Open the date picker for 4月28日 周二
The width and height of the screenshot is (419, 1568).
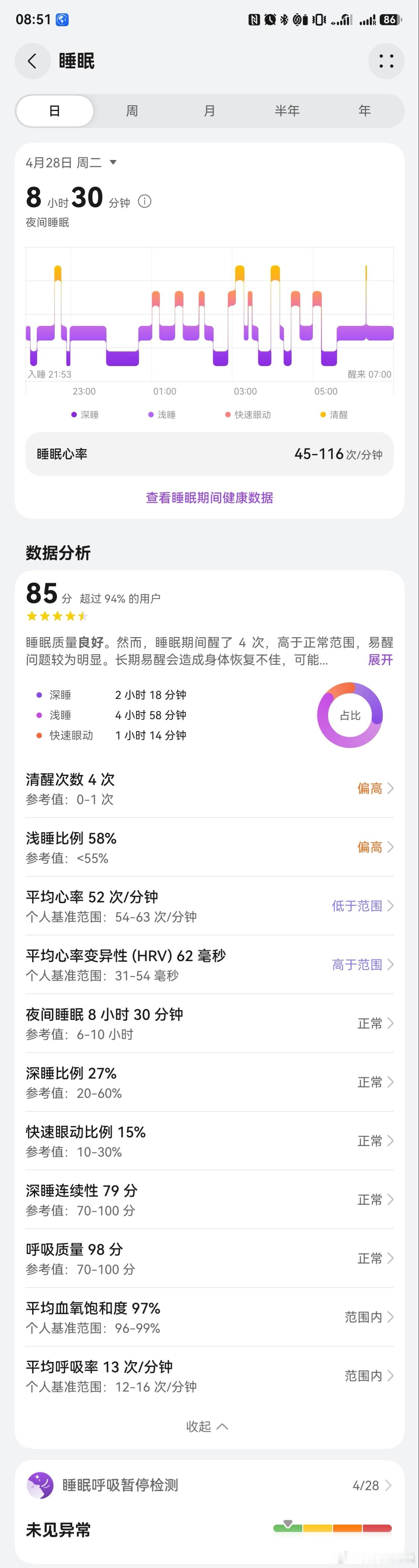coord(70,162)
